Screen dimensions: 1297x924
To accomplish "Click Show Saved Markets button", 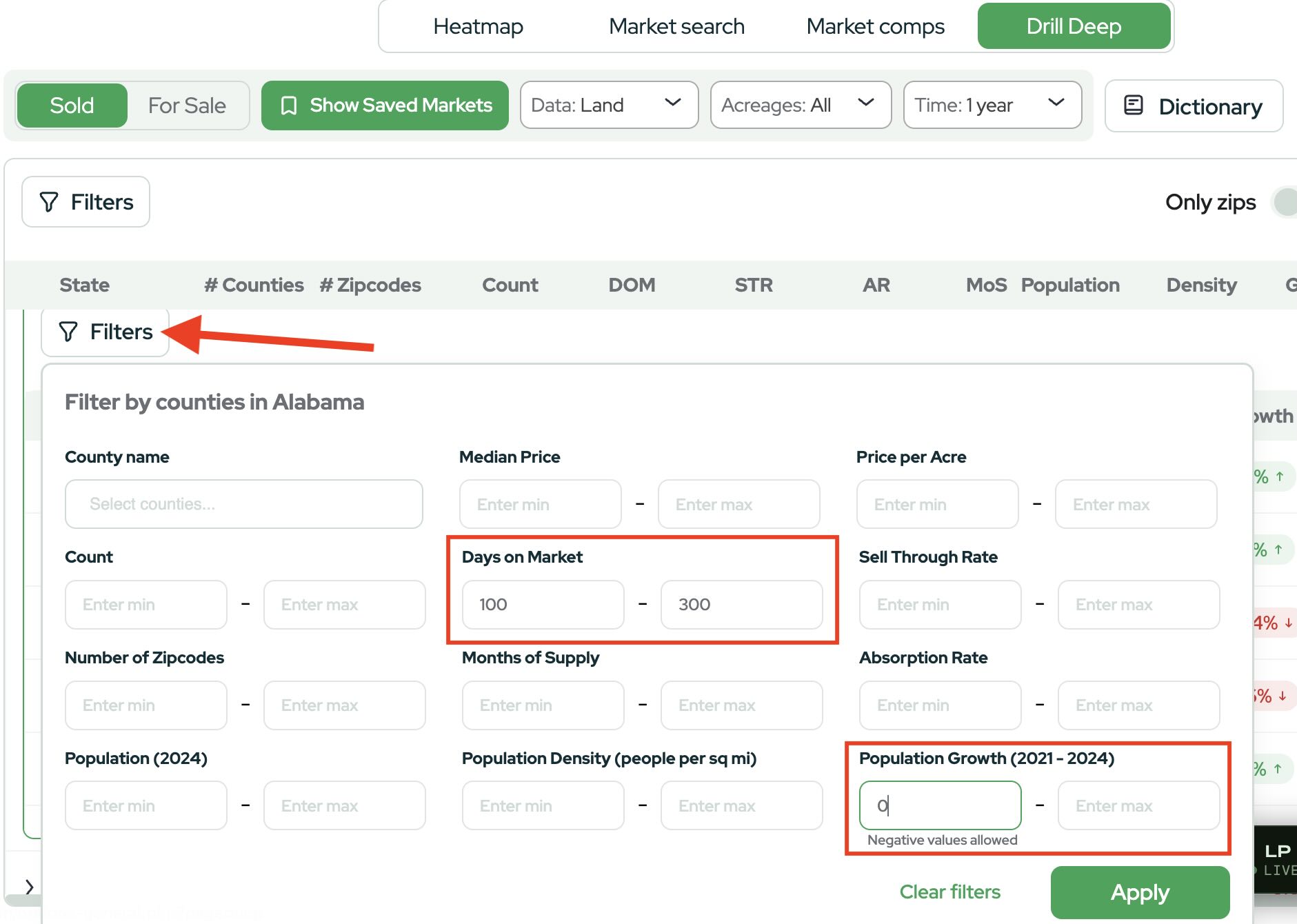I will pyautogui.click(x=385, y=106).
